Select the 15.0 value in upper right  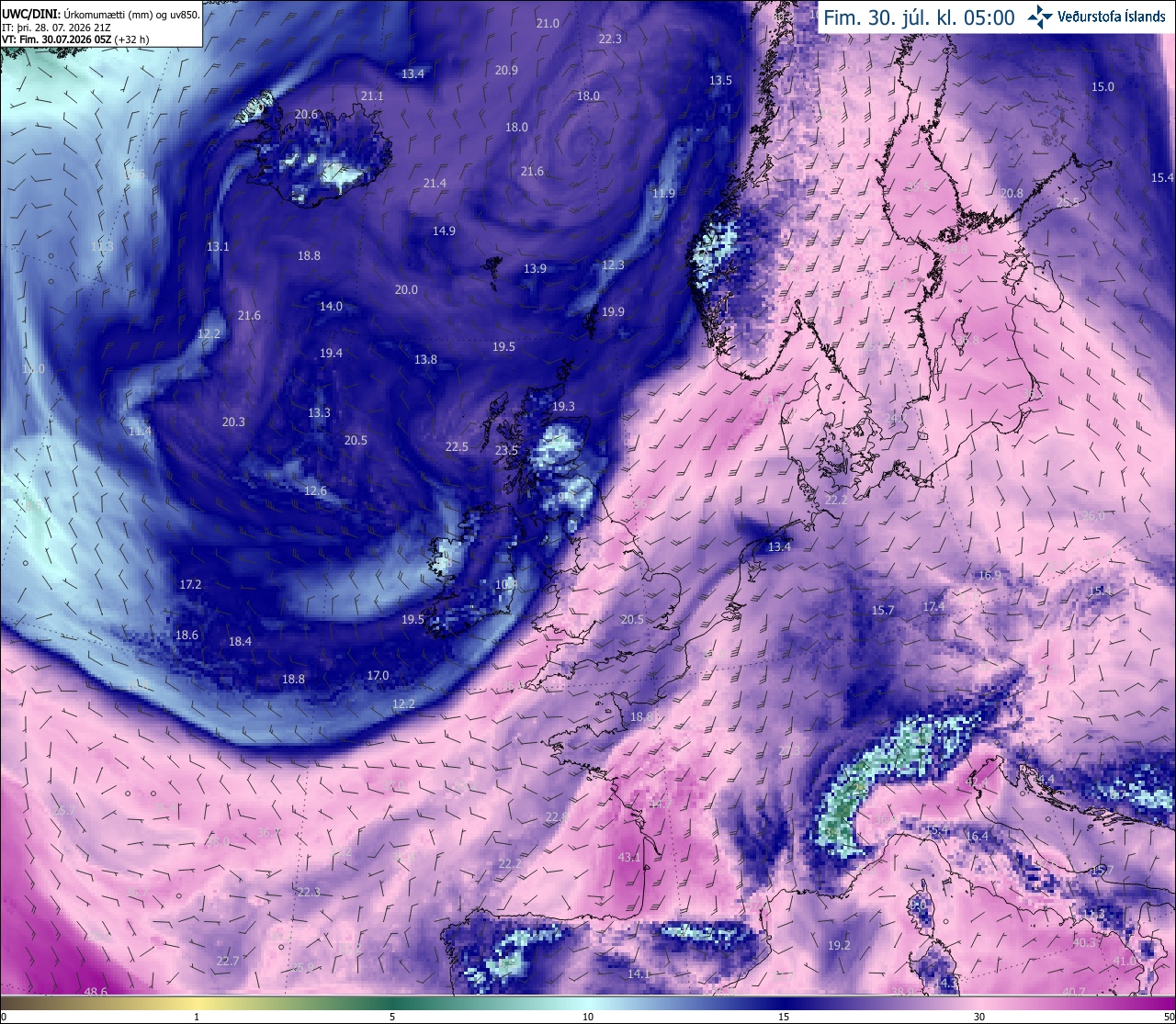(x=1102, y=86)
